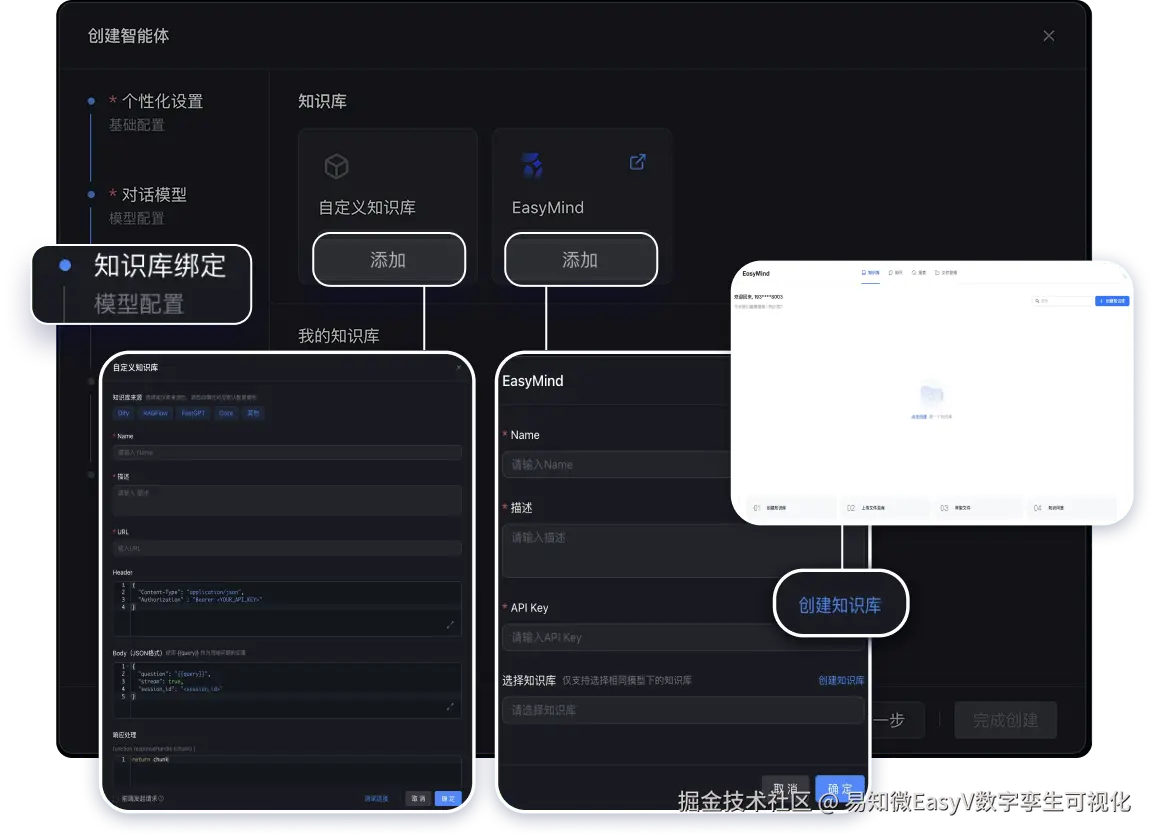1154x838 pixels.
Task: Click inside the Body JSON editor
Action: [x=287, y=689]
